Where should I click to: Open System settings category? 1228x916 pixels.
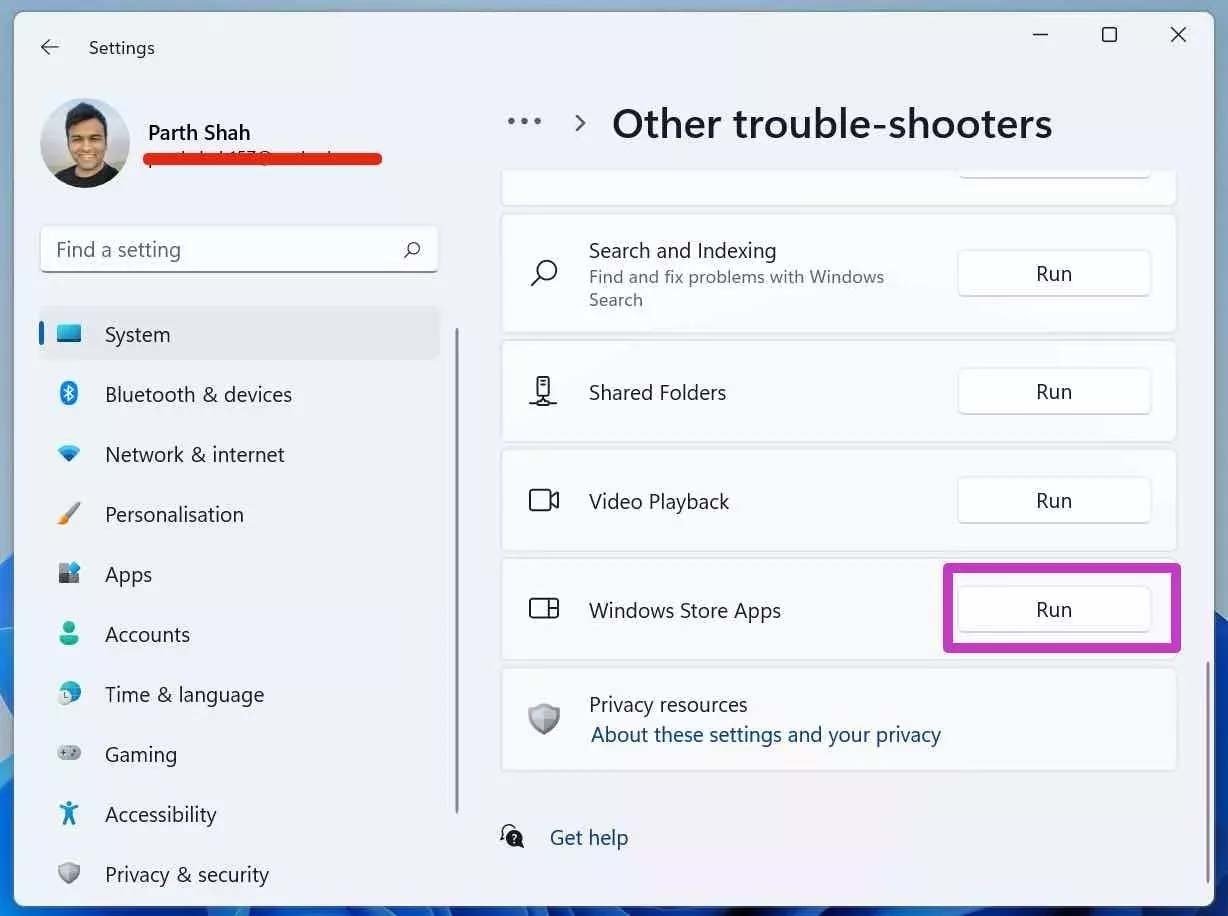click(x=240, y=334)
